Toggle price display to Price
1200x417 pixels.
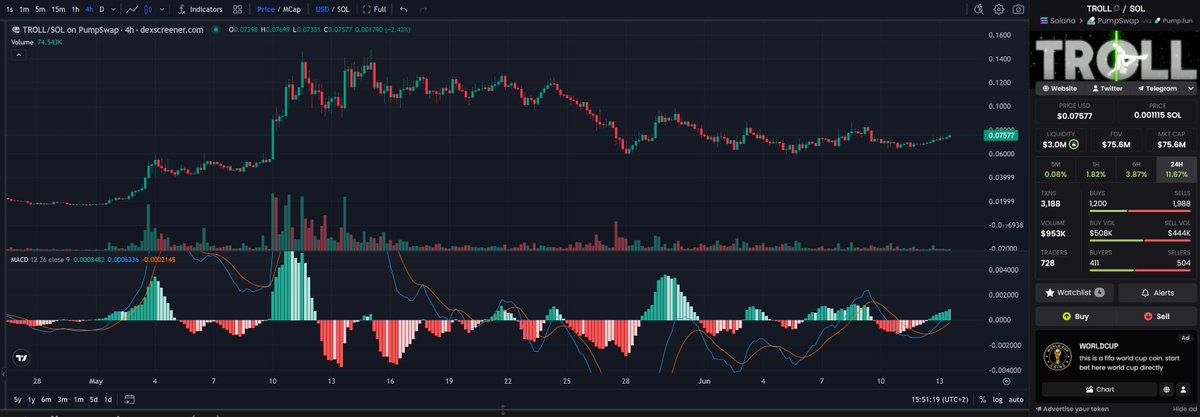coord(266,9)
